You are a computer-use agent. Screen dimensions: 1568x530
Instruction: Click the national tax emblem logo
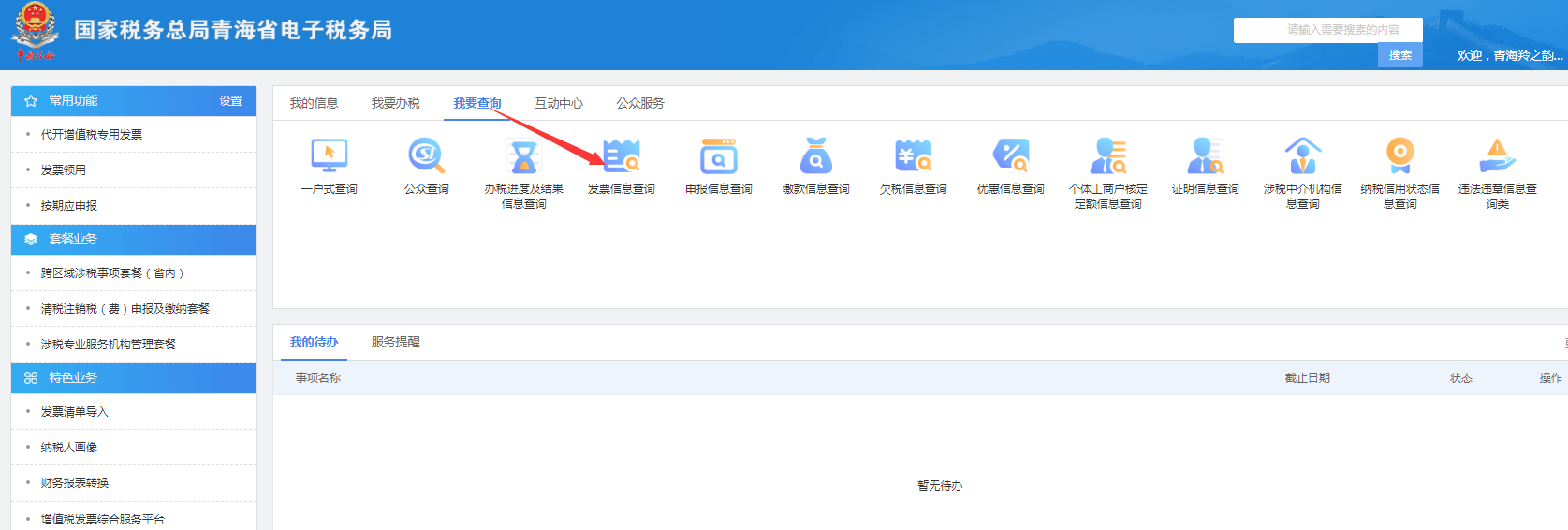pyautogui.click(x=36, y=31)
